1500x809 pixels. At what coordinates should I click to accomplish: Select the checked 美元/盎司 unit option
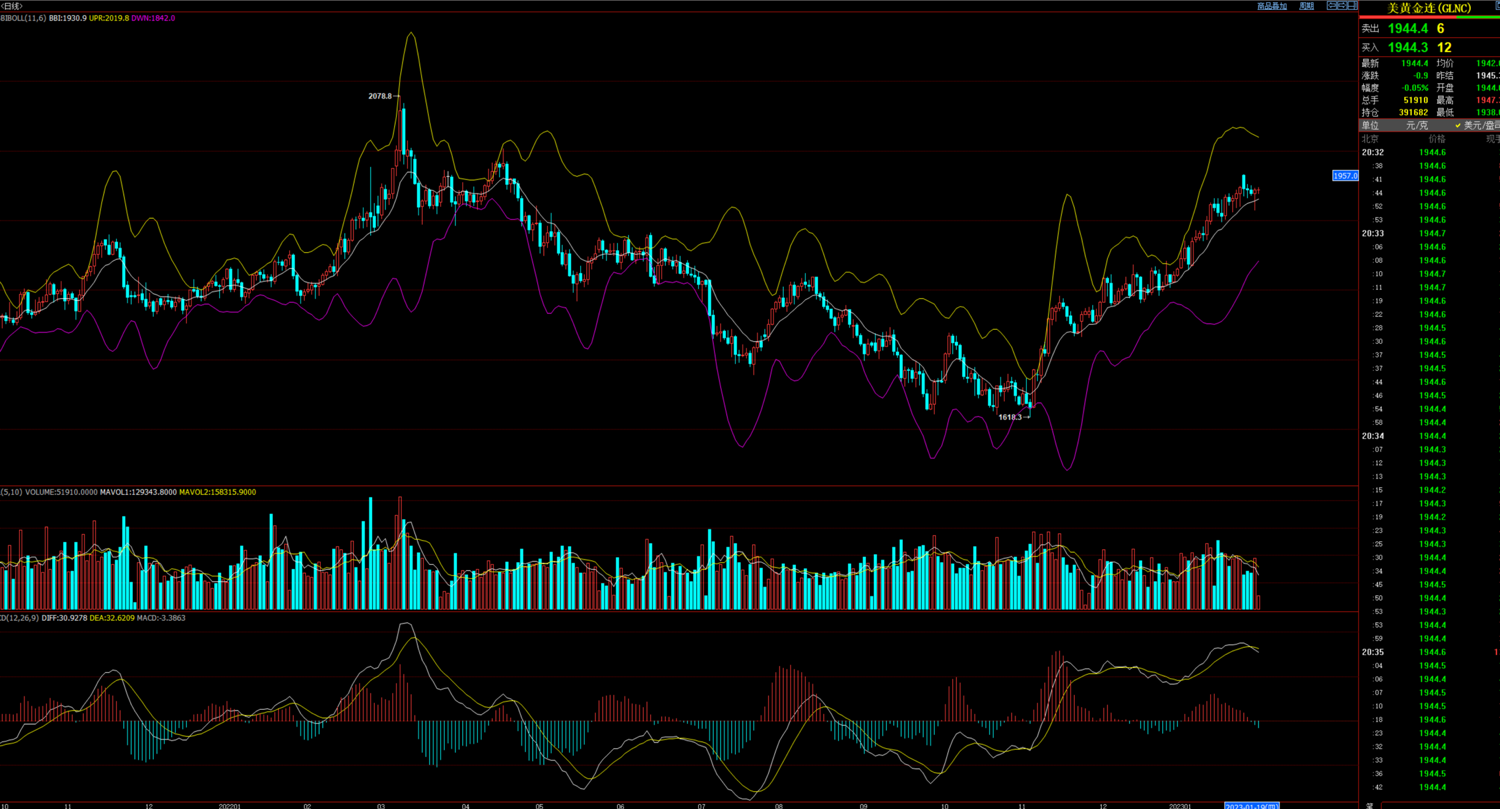click(x=1480, y=126)
